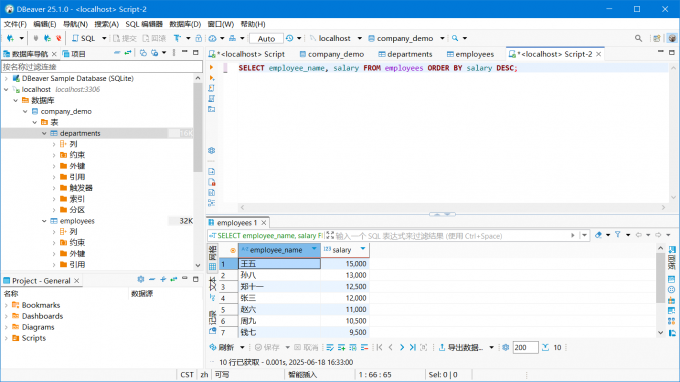Switch to the departments editor tab
This screenshot has height=382, width=680.
click(x=405, y=54)
